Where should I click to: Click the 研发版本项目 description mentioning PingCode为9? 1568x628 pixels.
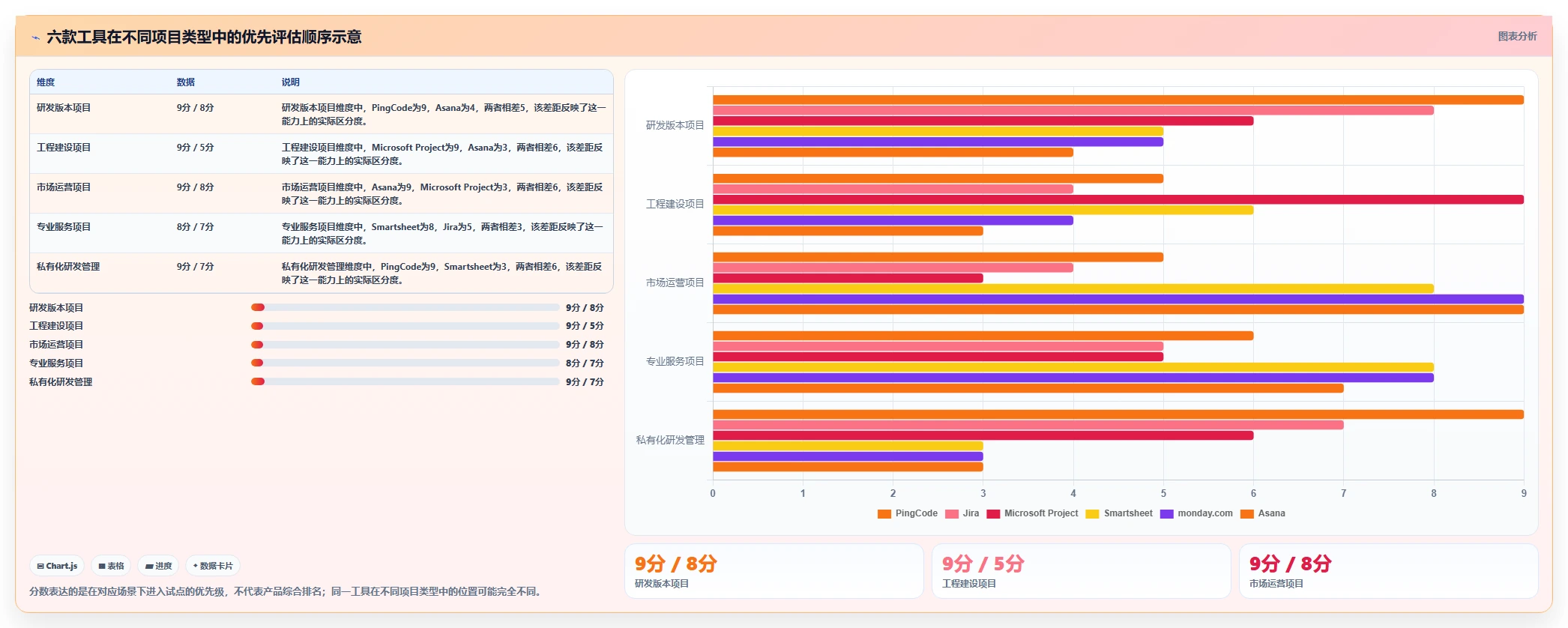pos(444,115)
